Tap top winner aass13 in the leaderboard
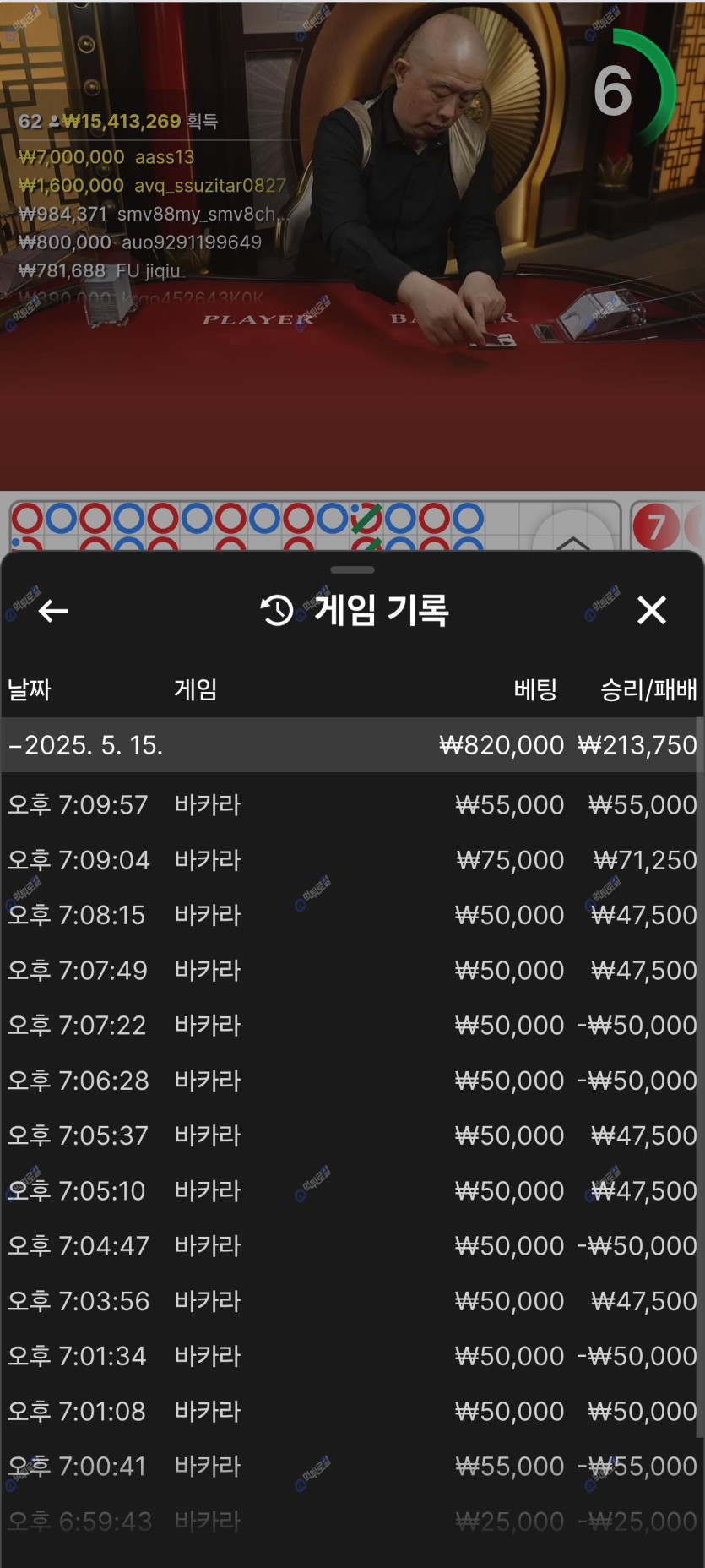 [x=164, y=157]
